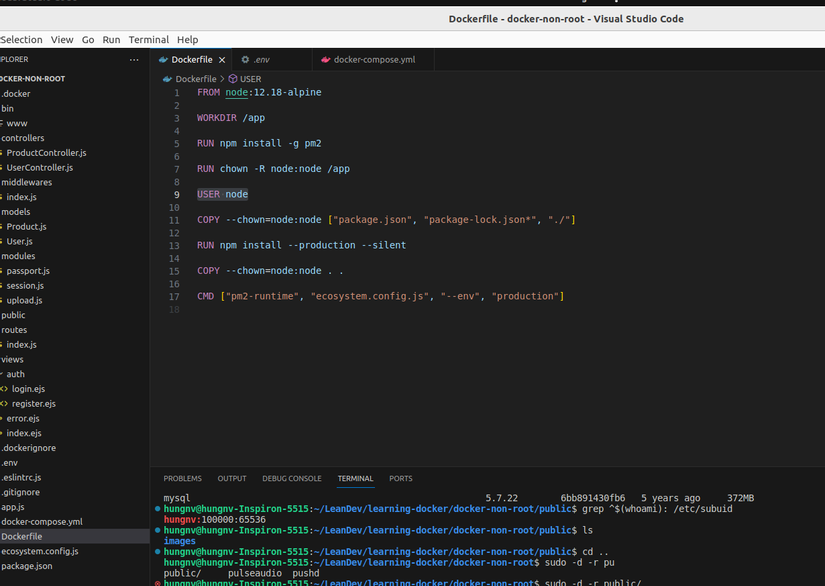Click the login.ejs file icon in Explorer
825x586 pixels.
pos(4,389)
